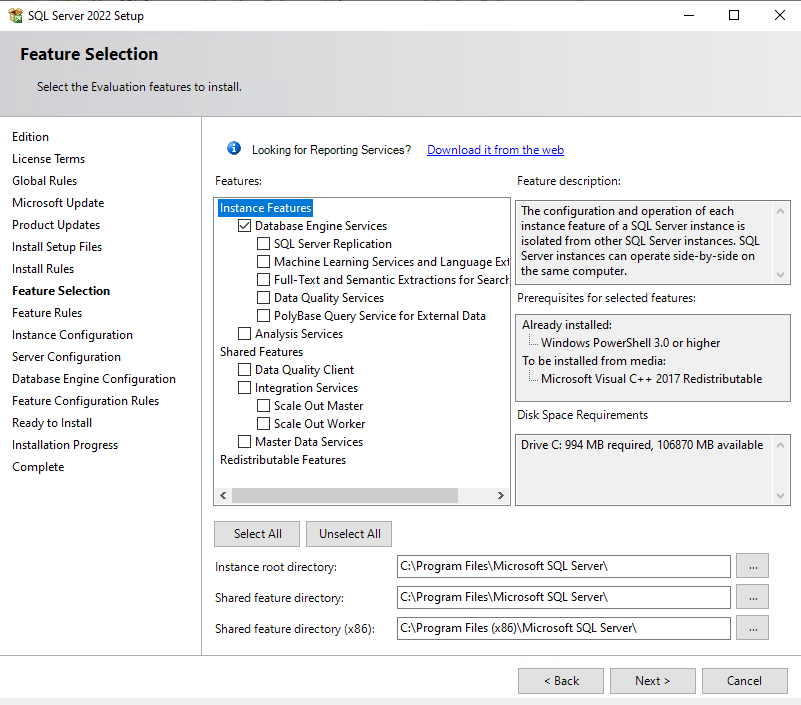Viewport: 801px width, 705px height.
Task: Open the Download it from the web link
Action: [495, 149]
